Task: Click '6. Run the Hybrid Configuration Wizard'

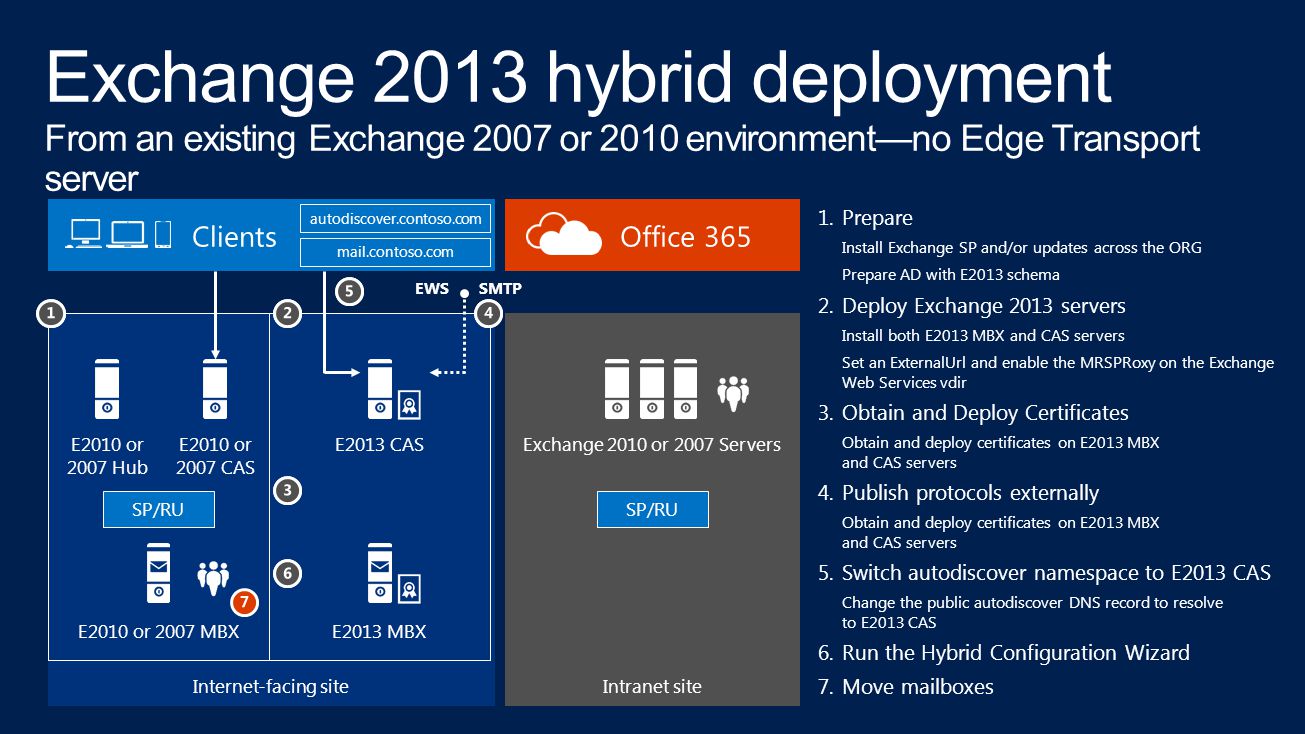Action: 1004,653
